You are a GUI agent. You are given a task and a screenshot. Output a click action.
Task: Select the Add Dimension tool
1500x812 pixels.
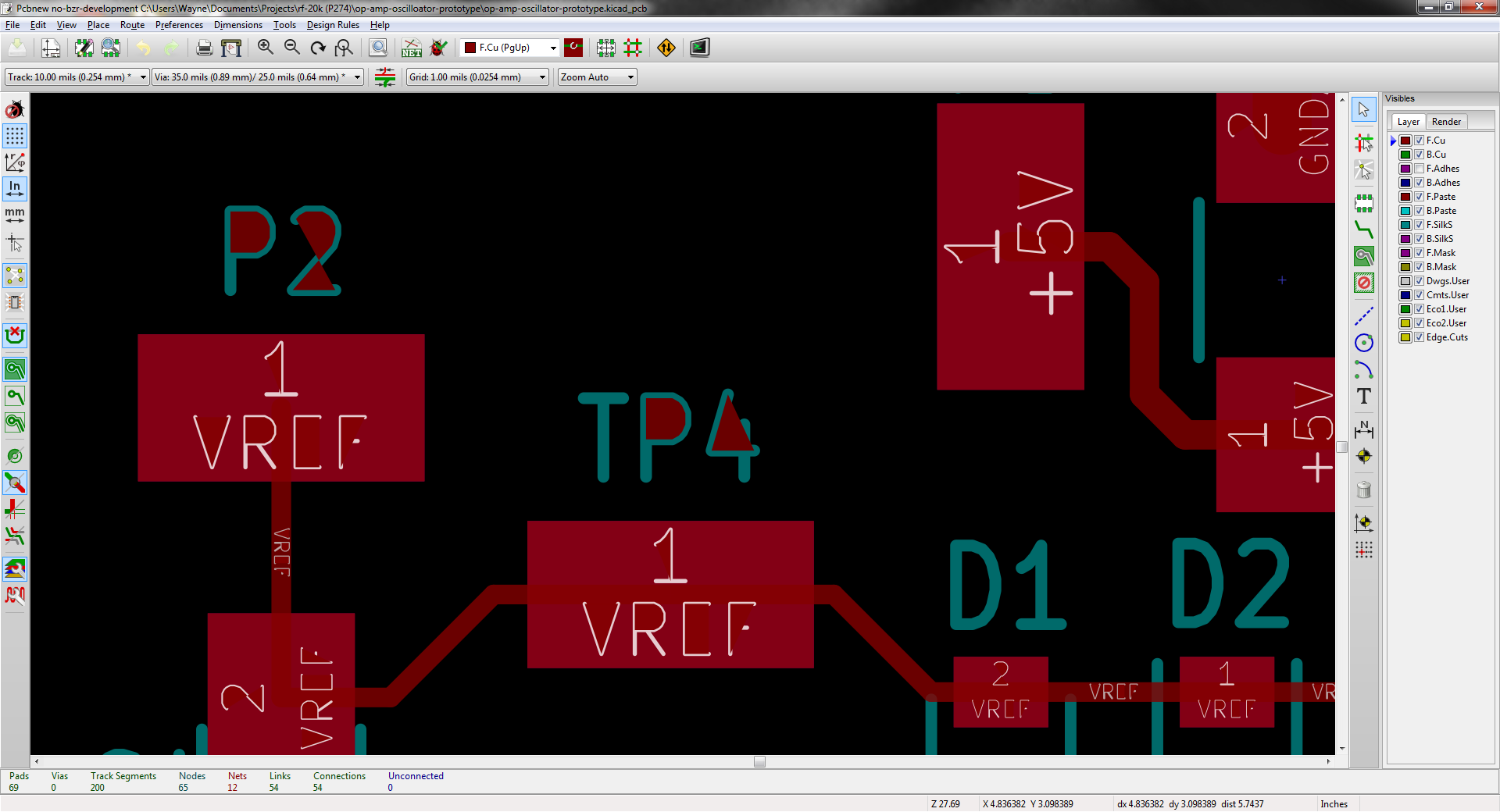[1364, 429]
